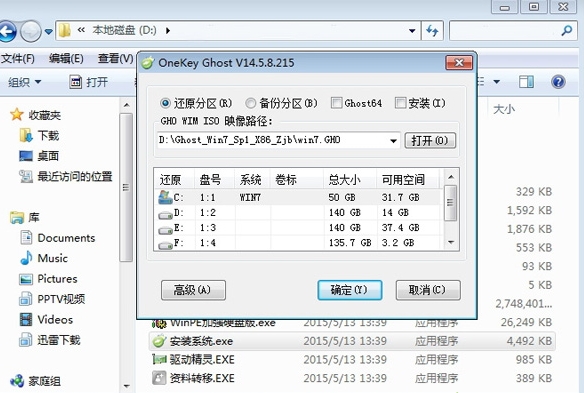Click the 高级(A) button
The height and width of the screenshot is (393, 584).
(x=193, y=290)
